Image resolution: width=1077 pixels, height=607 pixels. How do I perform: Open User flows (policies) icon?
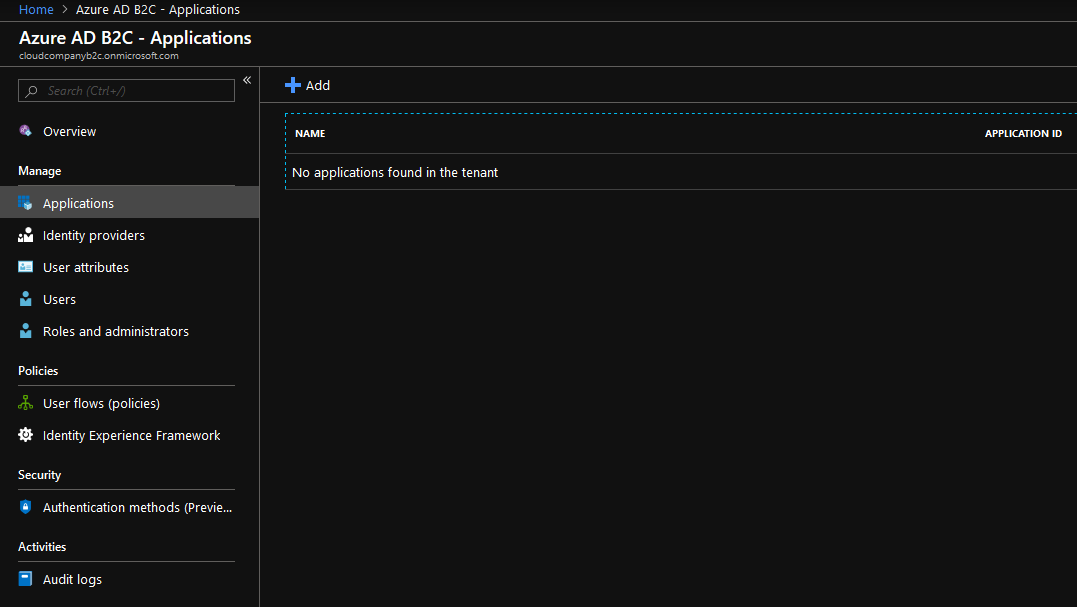(x=24, y=403)
